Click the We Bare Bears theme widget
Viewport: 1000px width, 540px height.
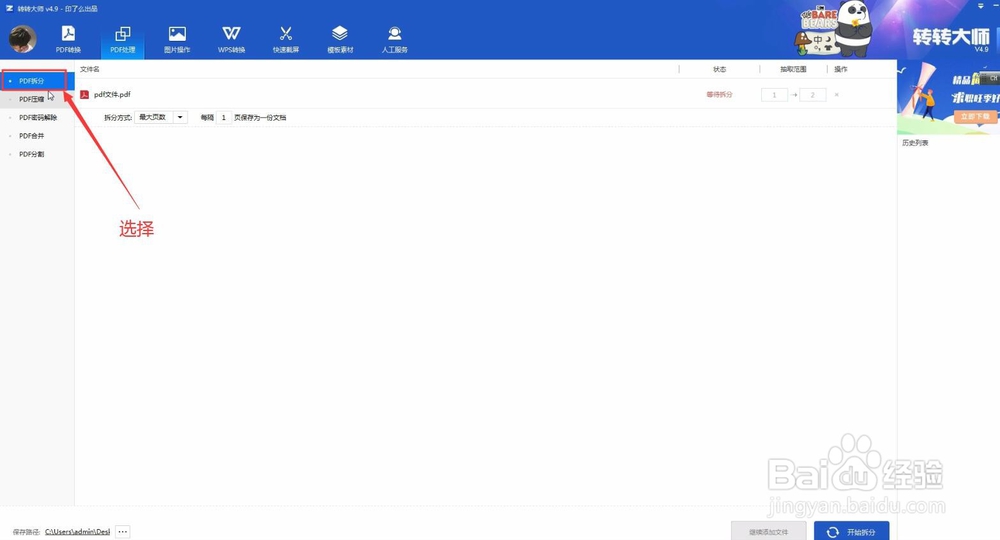coord(835,29)
